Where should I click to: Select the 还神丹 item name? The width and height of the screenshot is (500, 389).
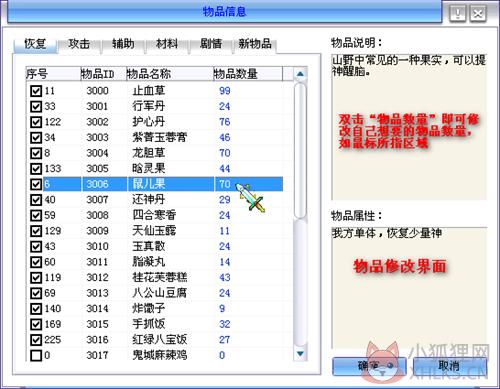pos(148,200)
